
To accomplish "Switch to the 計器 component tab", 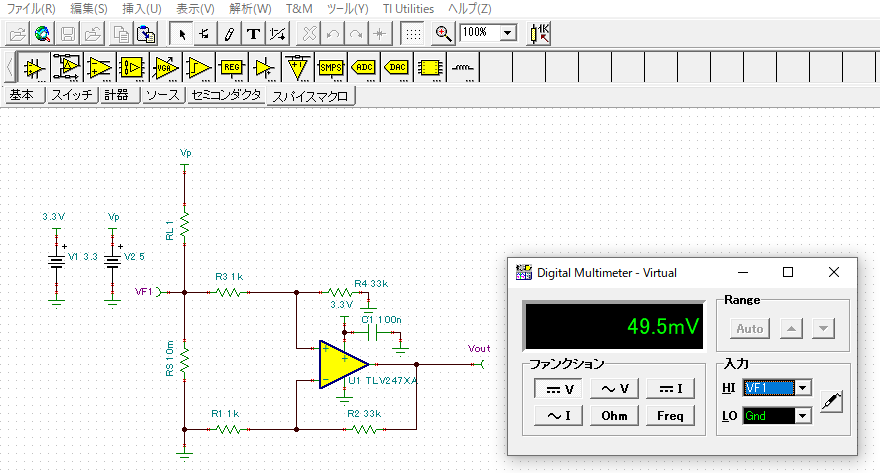I will point(119,95).
